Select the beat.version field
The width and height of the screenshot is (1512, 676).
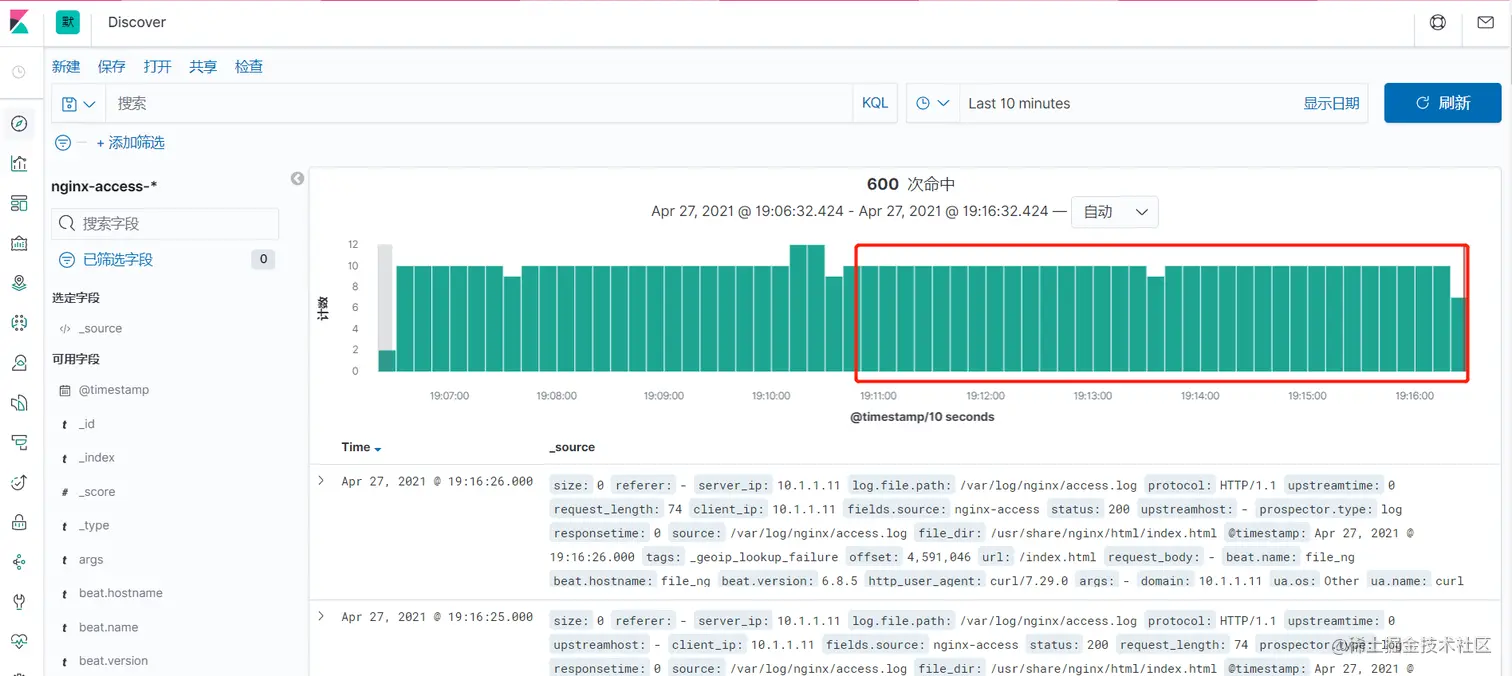[113, 661]
